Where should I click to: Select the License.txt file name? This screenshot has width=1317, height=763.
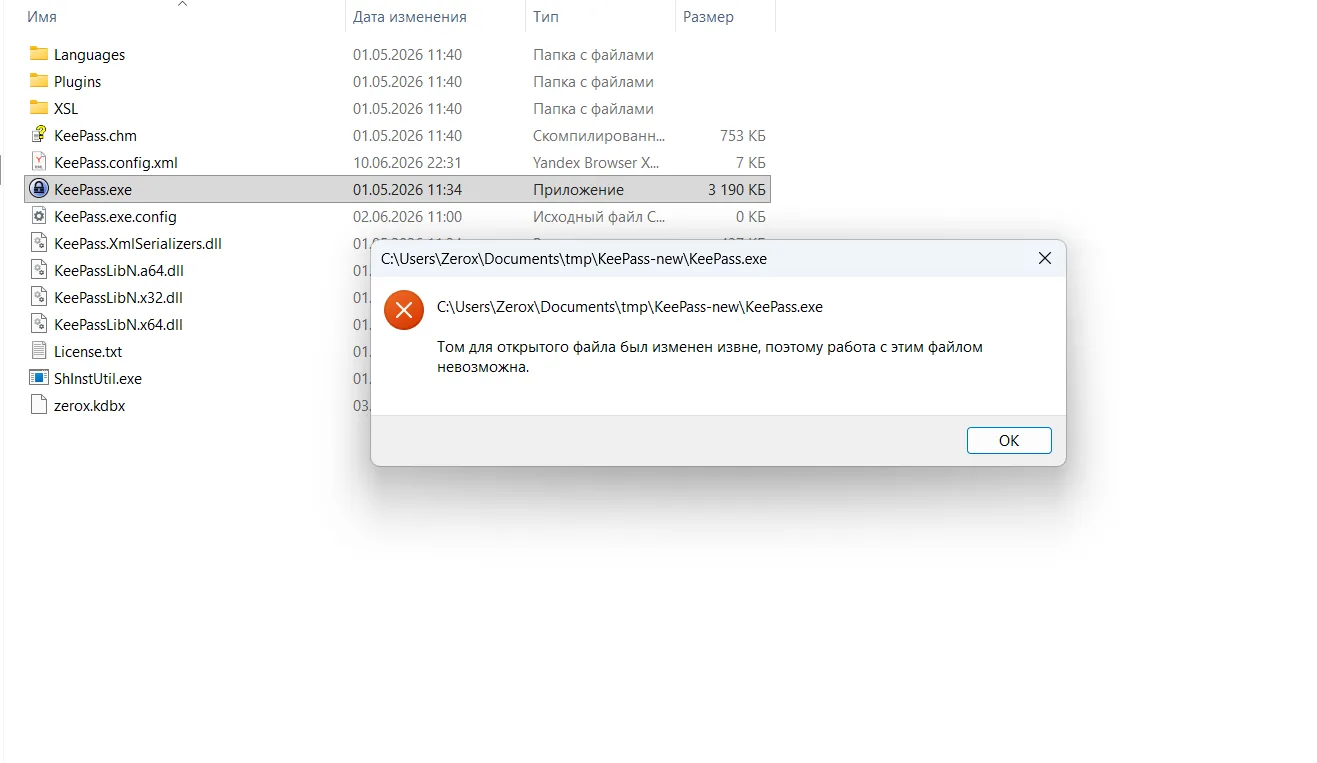click(x=88, y=352)
